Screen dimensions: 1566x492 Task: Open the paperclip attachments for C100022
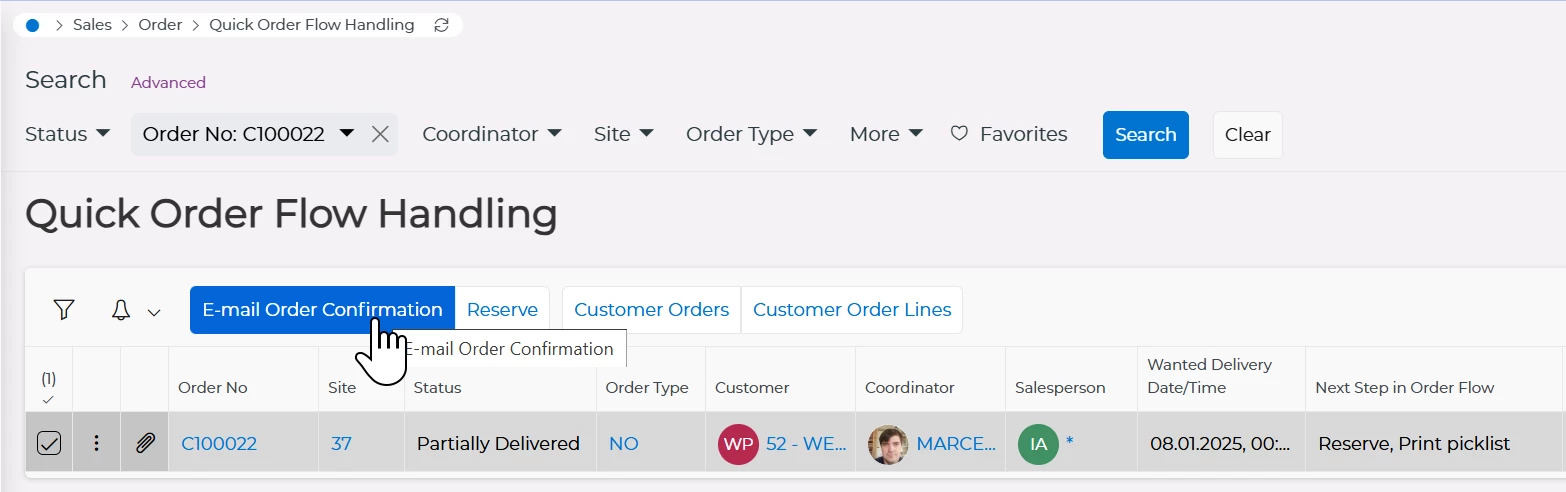[145, 443]
